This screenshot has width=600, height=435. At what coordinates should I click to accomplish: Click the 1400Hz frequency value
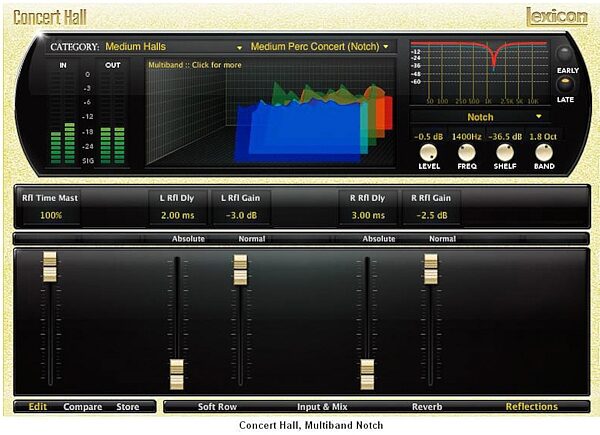[x=466, y=137]
